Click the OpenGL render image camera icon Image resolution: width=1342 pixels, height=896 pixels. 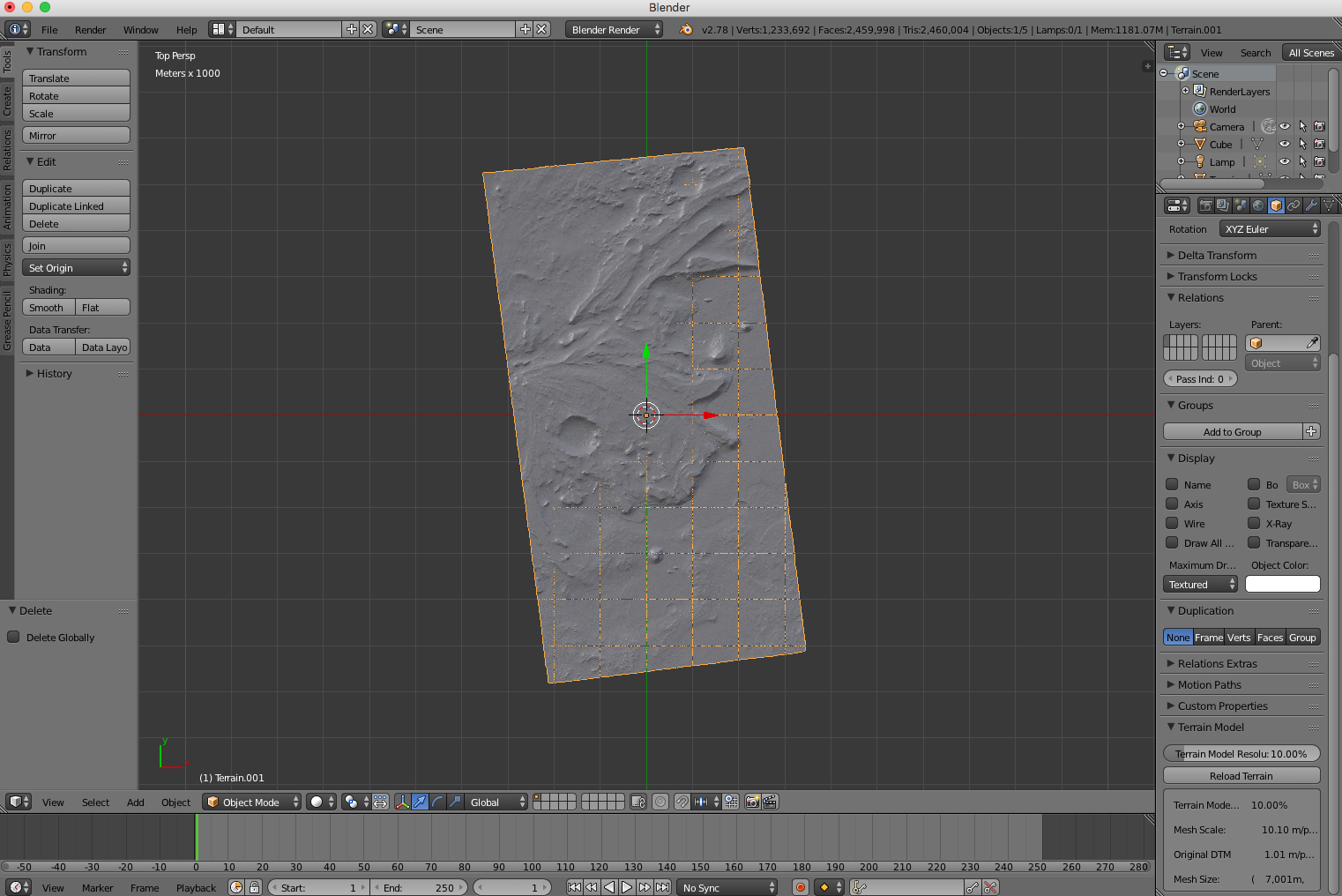pyautogui.click(x=752, y=802)
